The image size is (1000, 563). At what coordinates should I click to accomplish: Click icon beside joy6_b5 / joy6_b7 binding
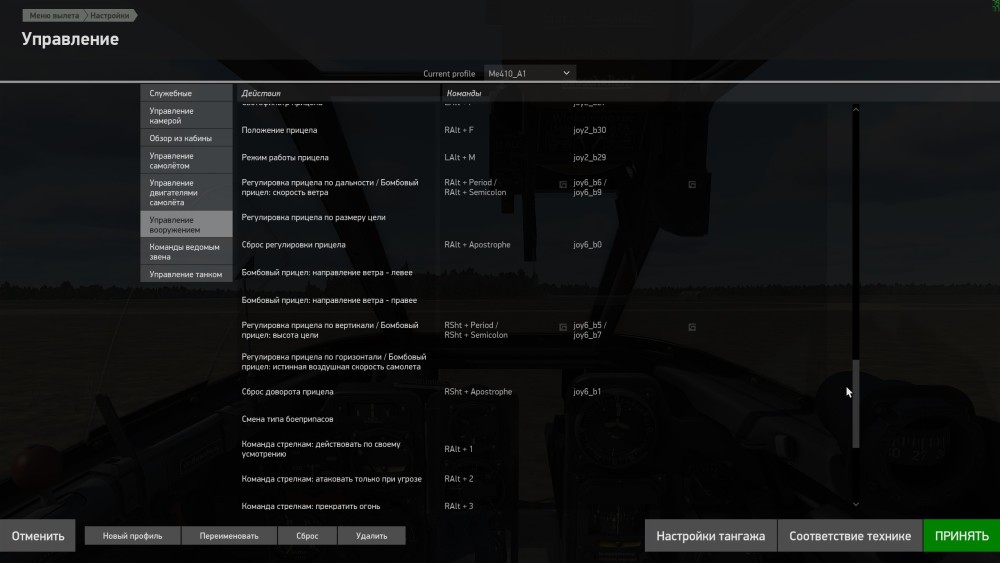(x=692, y=327)
